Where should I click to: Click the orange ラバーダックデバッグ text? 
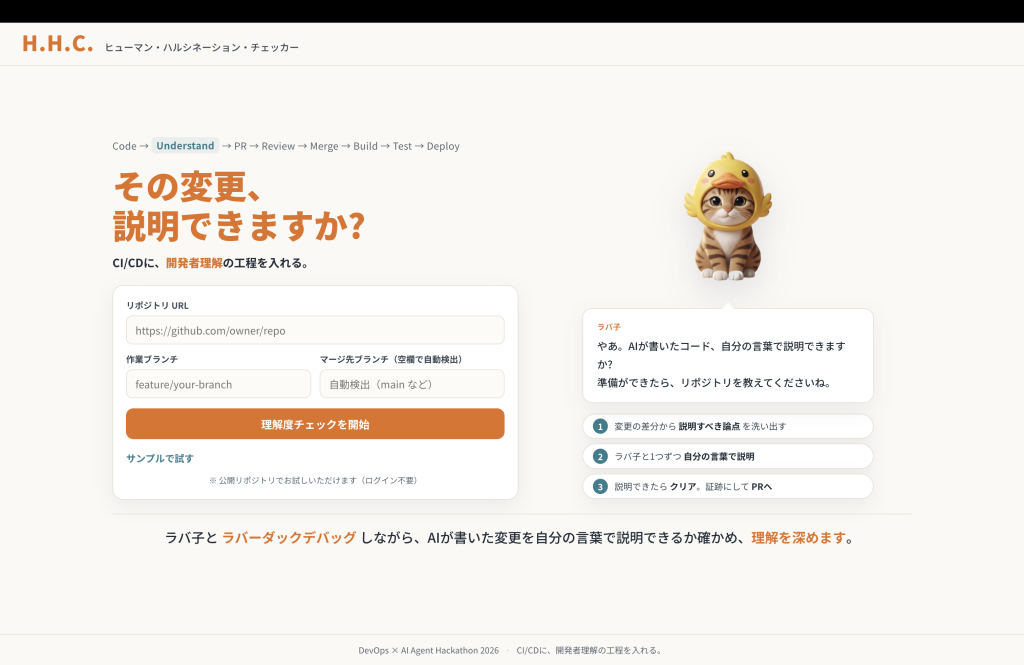[289, 538]
